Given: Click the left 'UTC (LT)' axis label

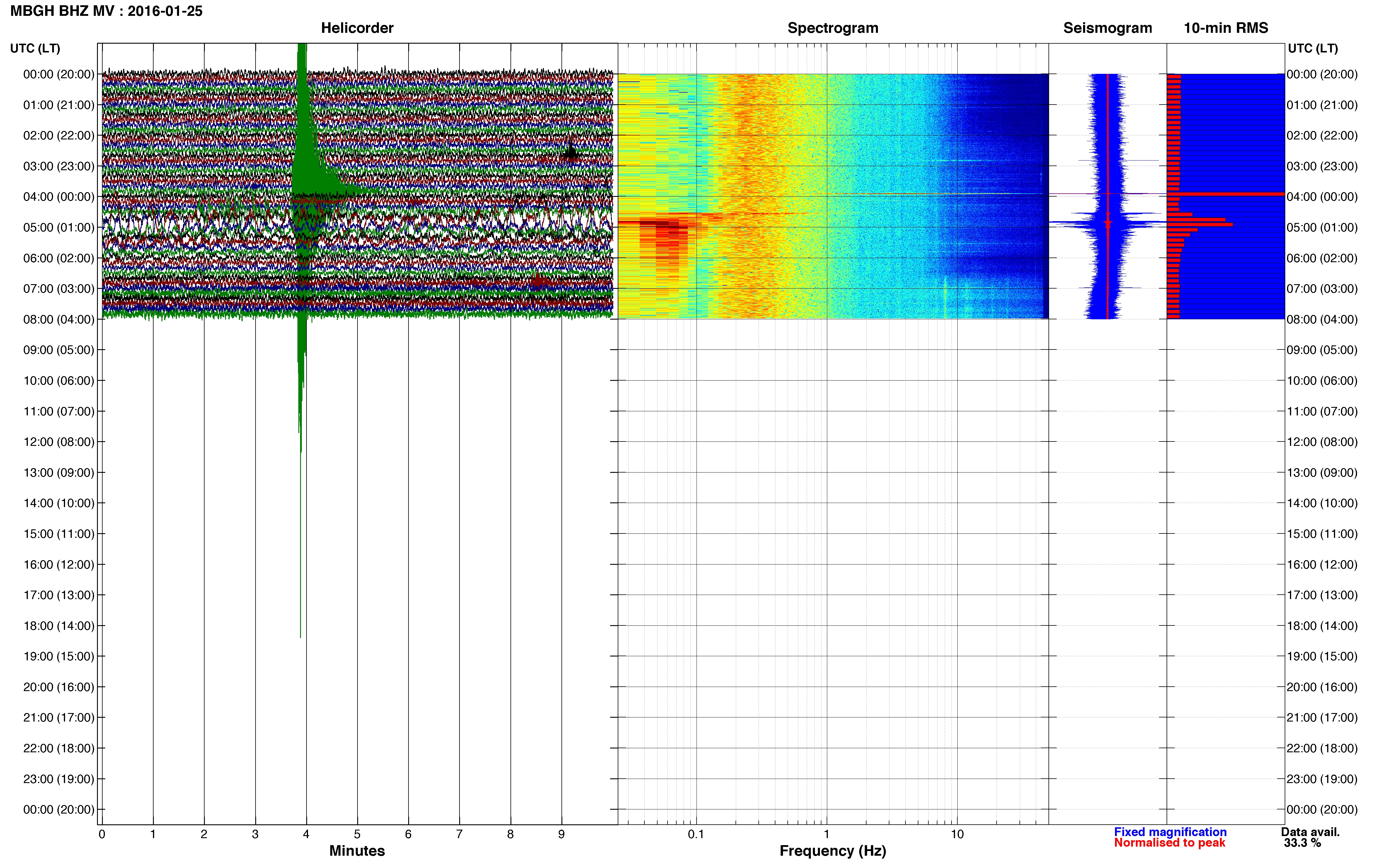Looking at the screenshot, I should coord(35,48).
